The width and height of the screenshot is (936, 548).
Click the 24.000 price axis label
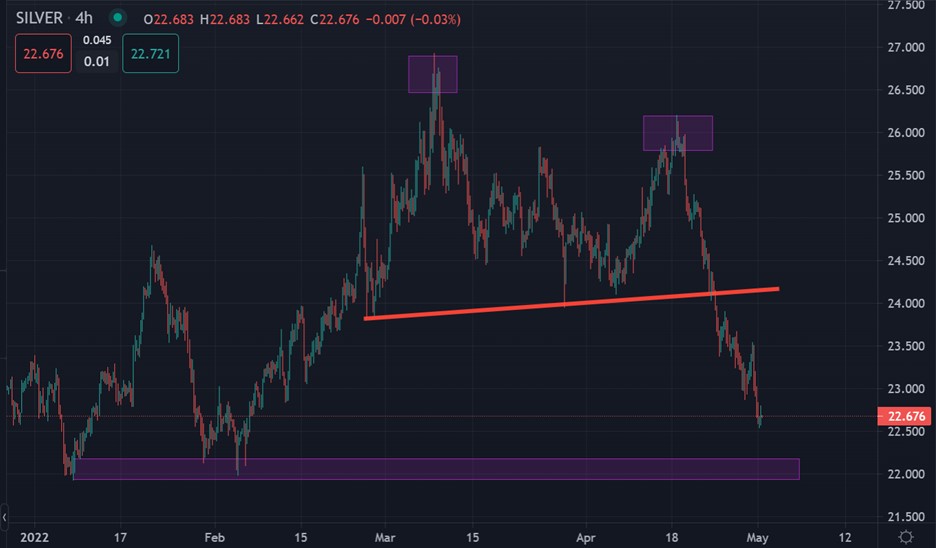(906, 303)
